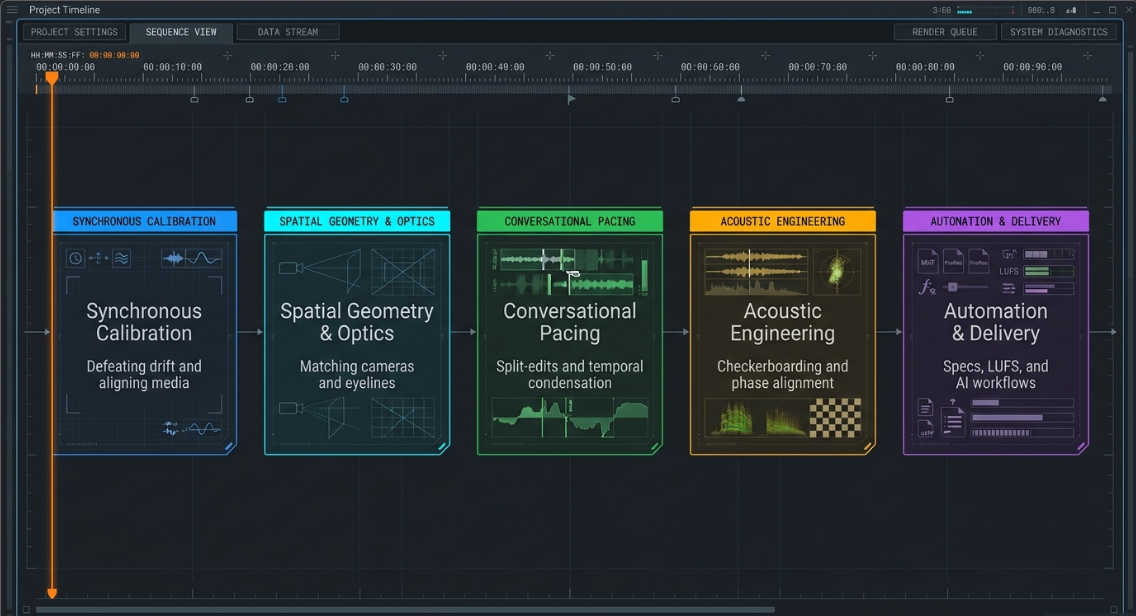The width and height of the screenshot is (1136, 616).
Task: Click the top waveform clip in Conversational Pacing
Action: (x=538, y=259)
